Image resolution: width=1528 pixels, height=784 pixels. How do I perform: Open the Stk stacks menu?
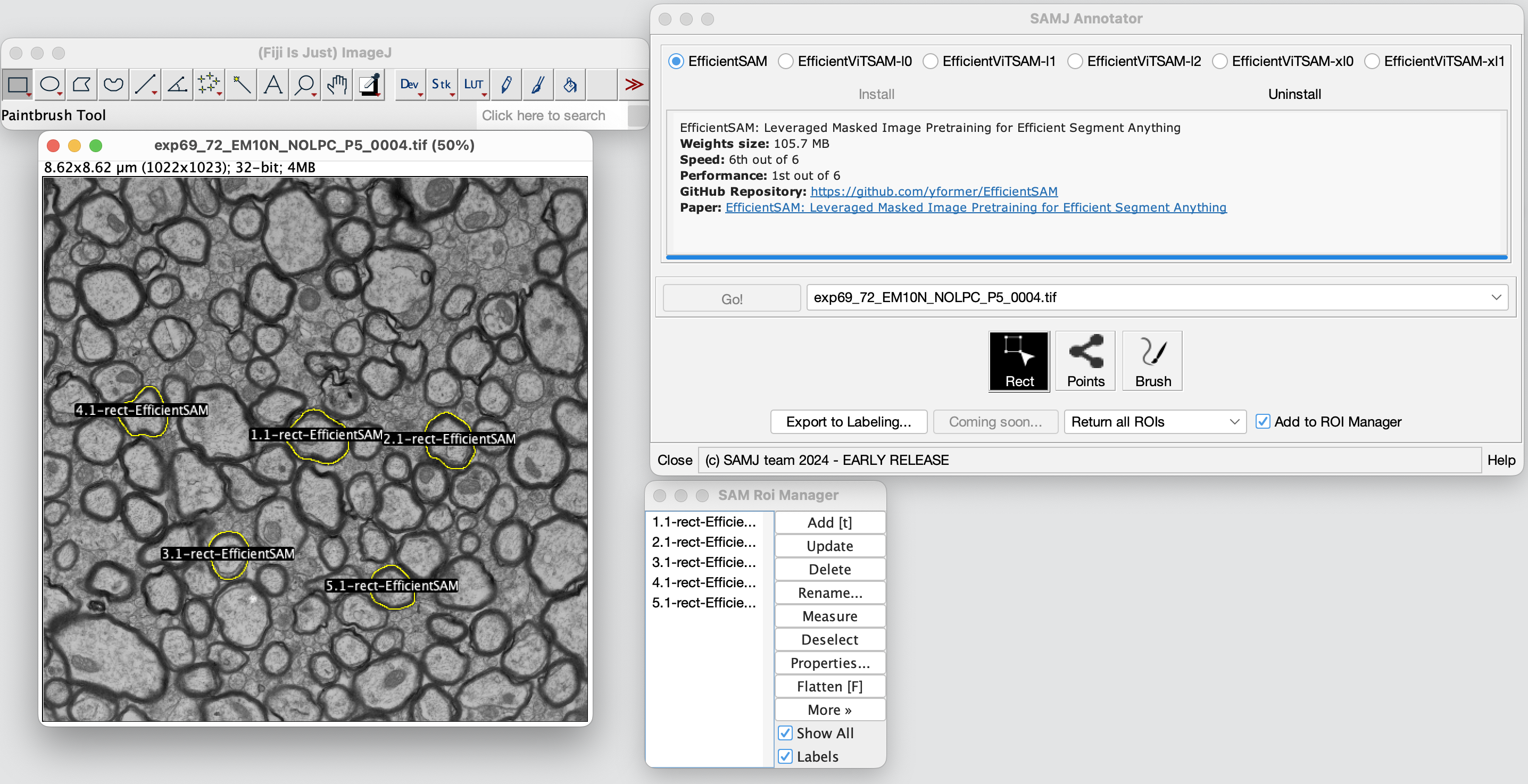[443, 85]
